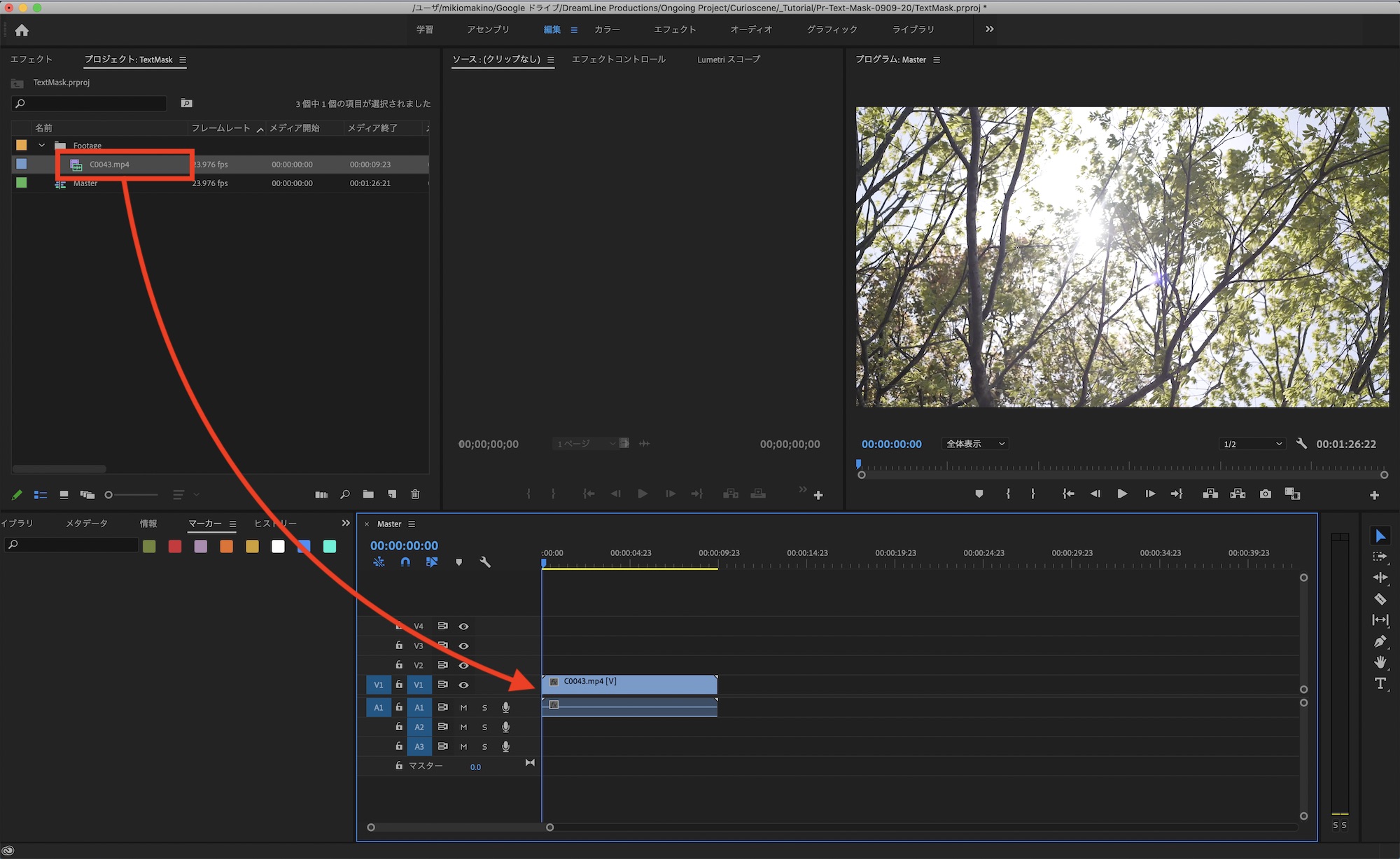Open the 全体表示 zoom level dropdown
Viewport: 1400px width, 859px height.
975,444
